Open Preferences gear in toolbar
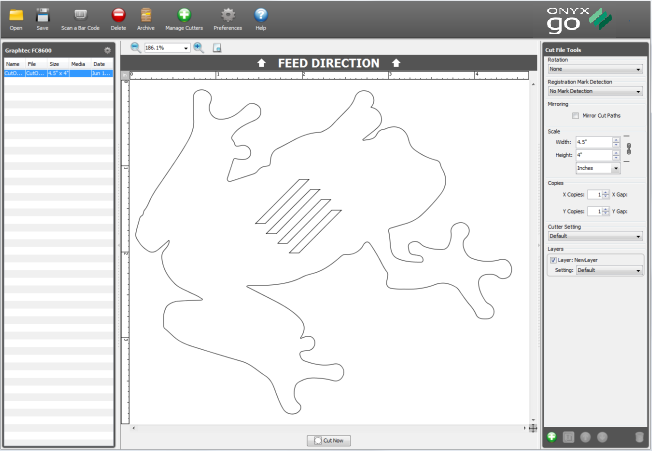 pos(228,15)
